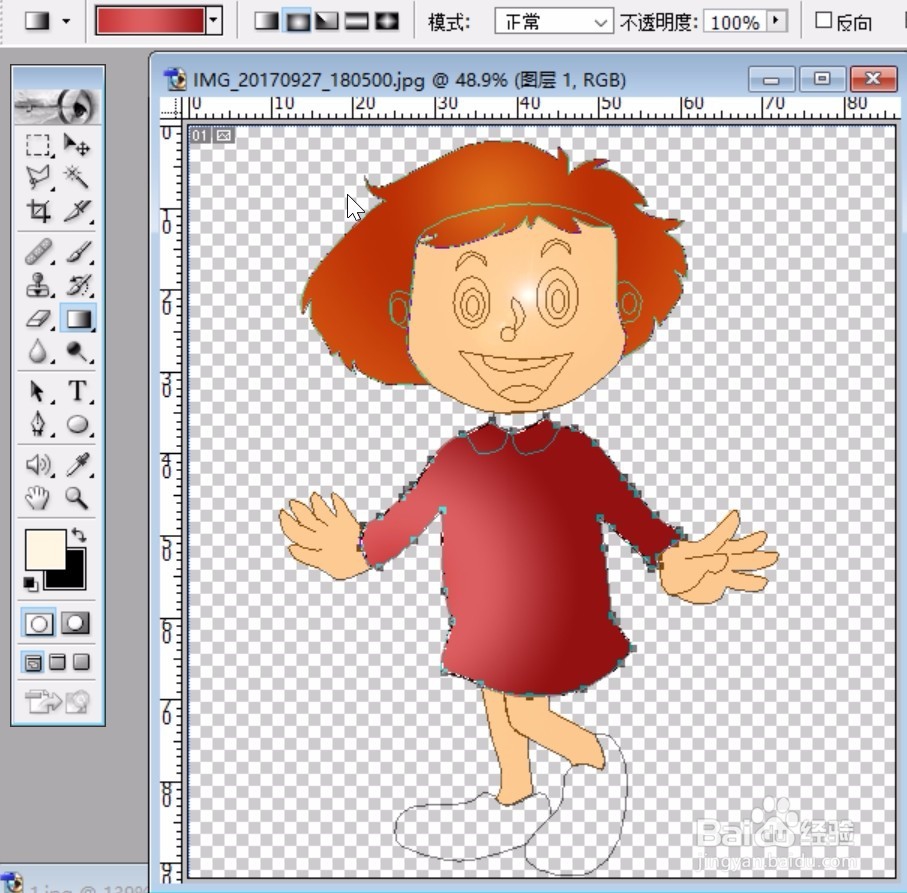907x893 pixels.
Task: Choose Full Screen mode
Action: 82,662
